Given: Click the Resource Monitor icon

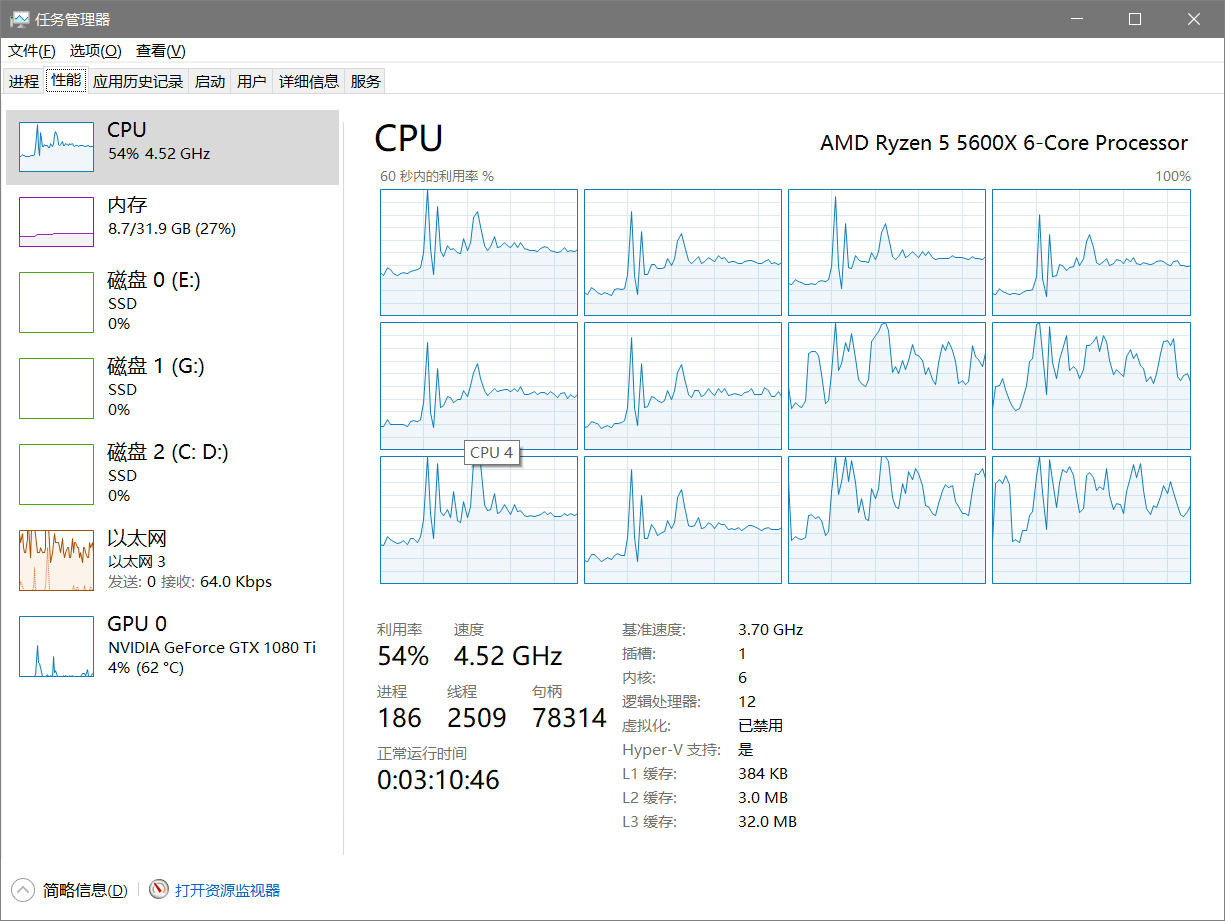Looking at the screenshot, I should point(159,890).
